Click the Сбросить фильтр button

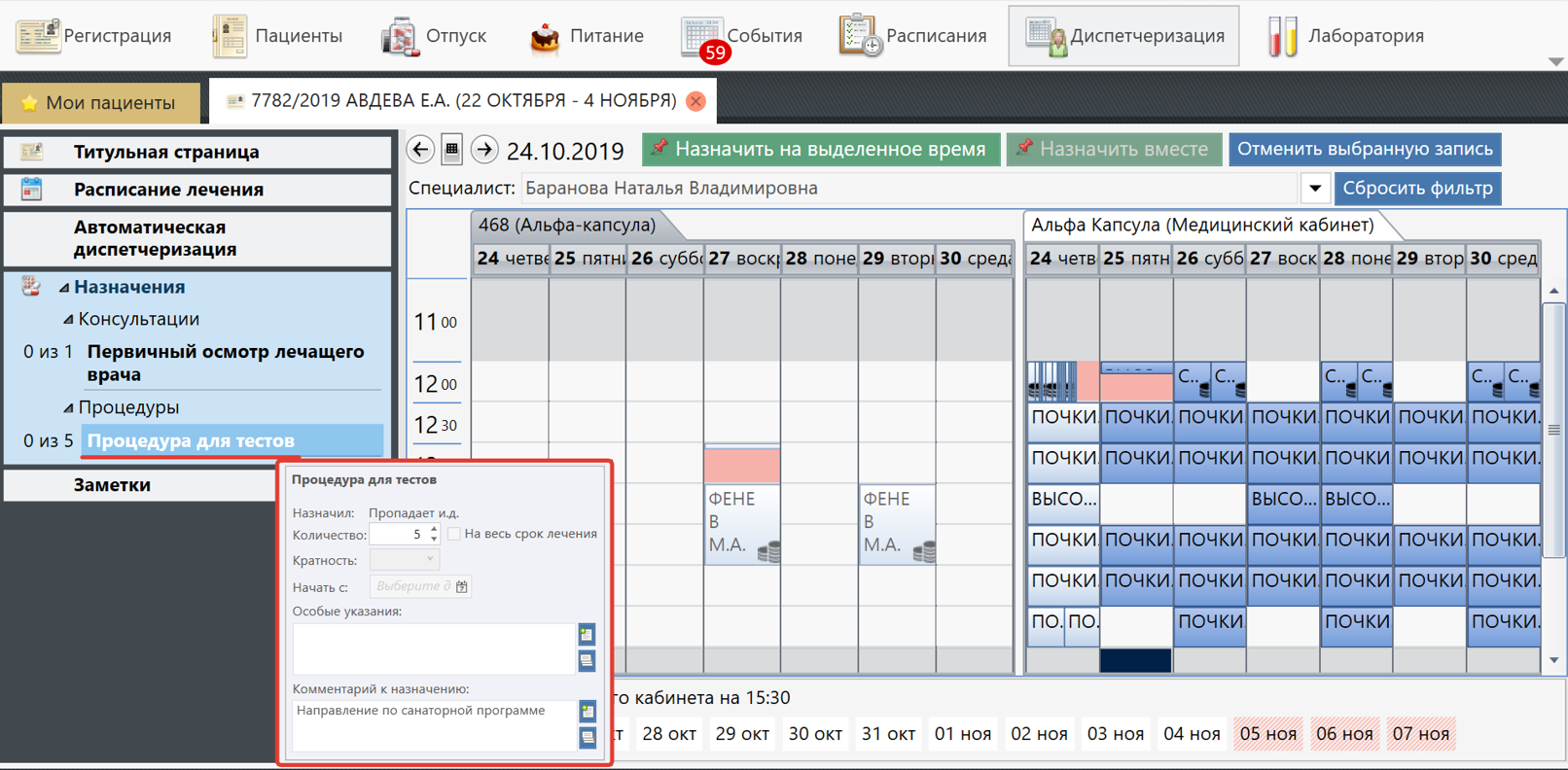click(1417, 189)
